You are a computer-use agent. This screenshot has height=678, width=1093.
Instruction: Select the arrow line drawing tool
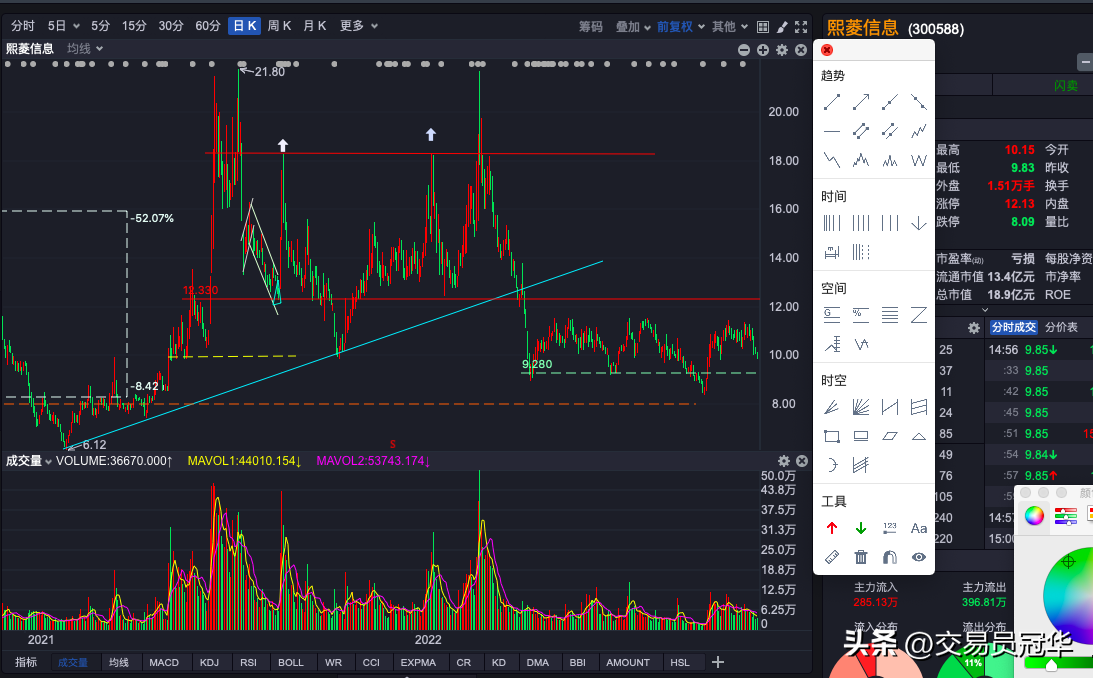861,102
